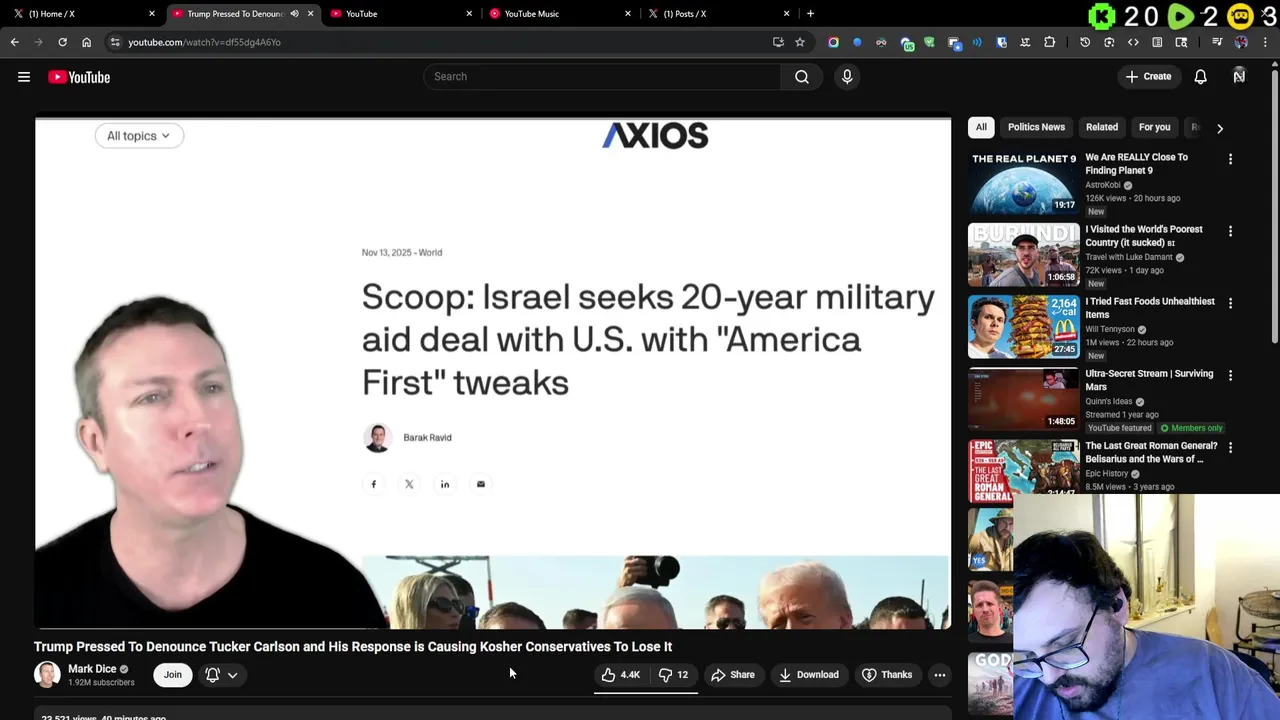Click the install app icon in address bar

click(x=778, y=42)
